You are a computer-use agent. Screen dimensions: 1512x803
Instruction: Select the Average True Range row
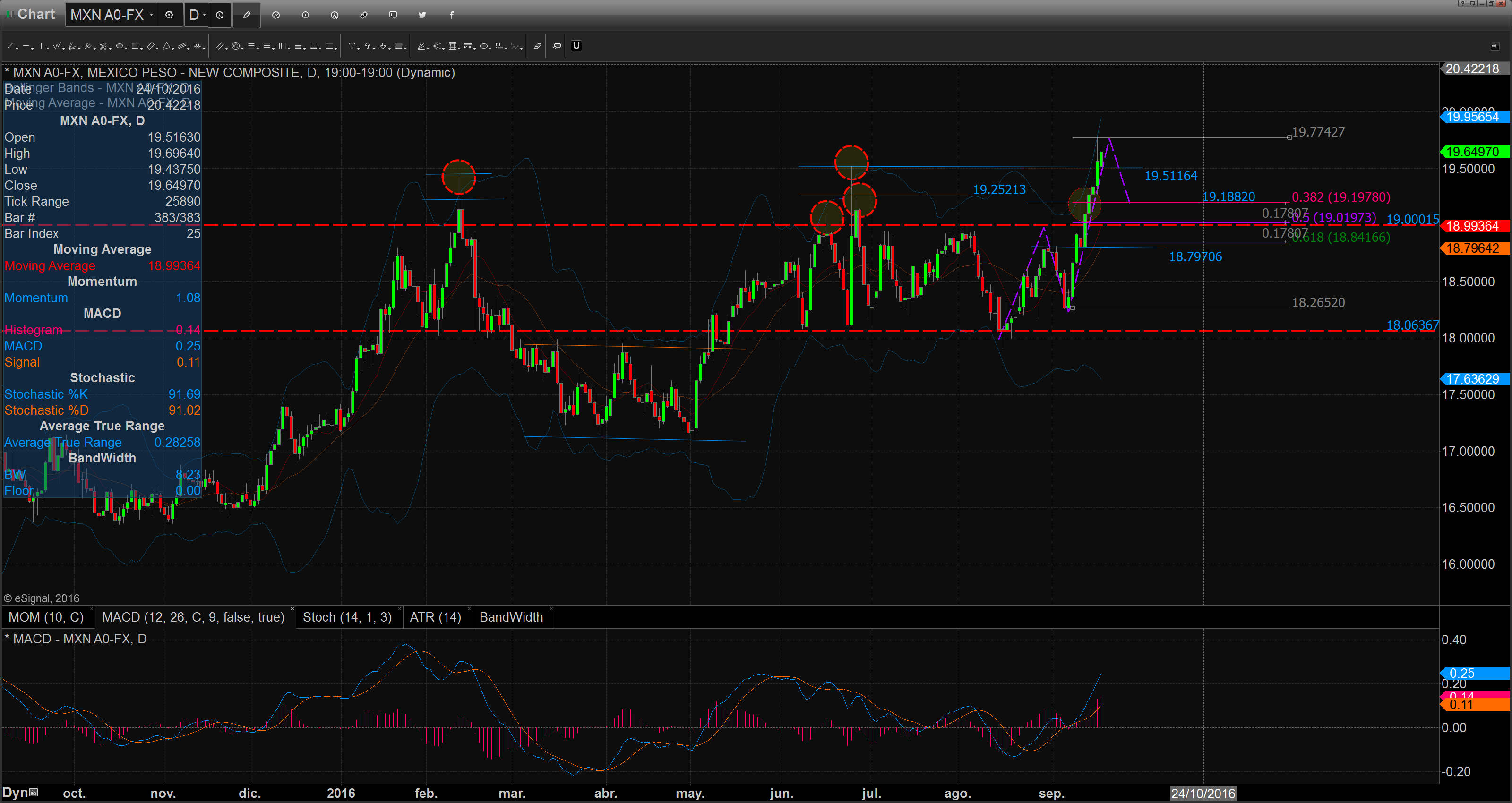pos(102,443)
